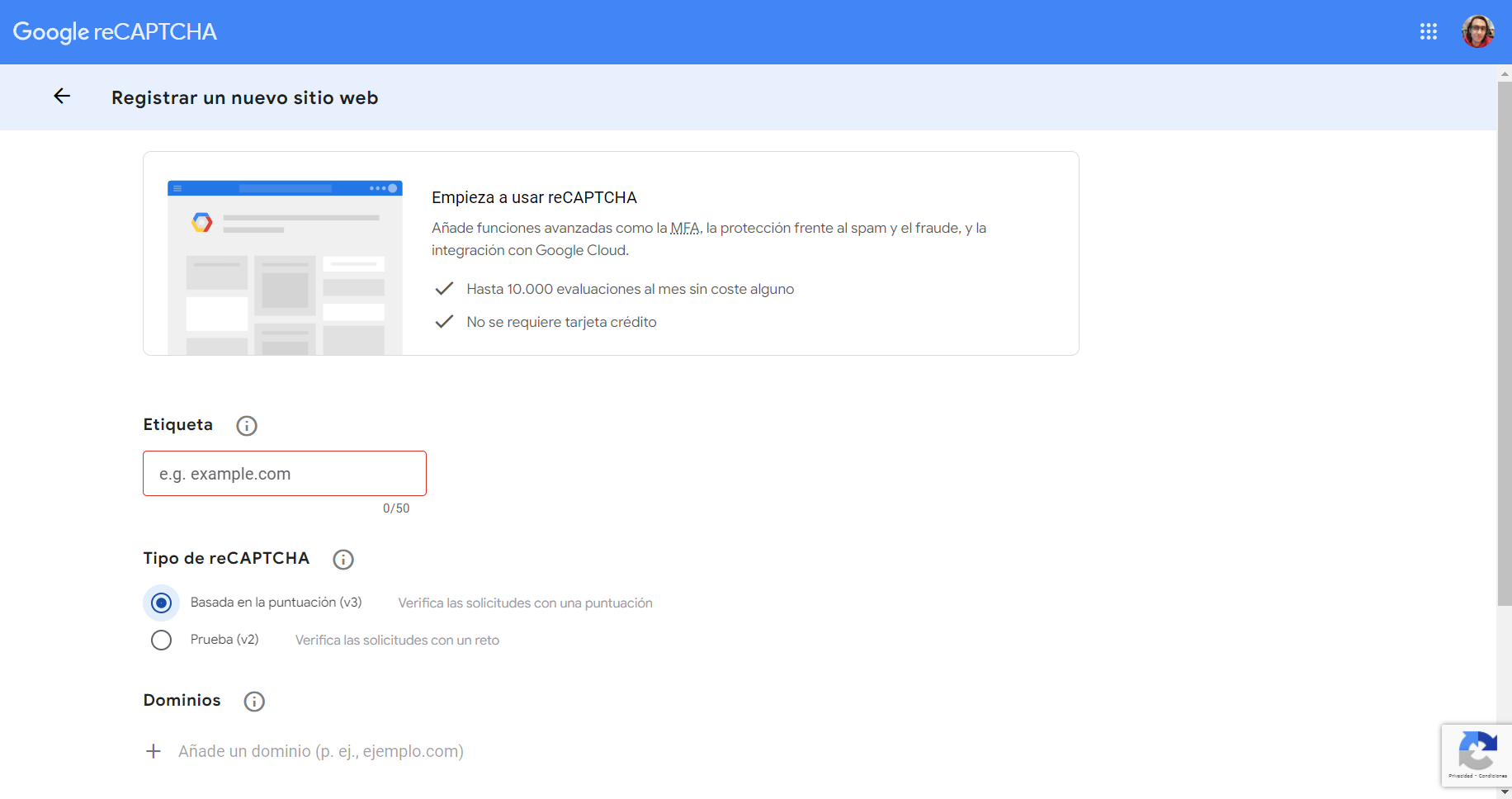Screen dimensions: 1512x799
Task: Click 'Verifica las solicitudes con una puntuación' text
Action: (526, 603)
